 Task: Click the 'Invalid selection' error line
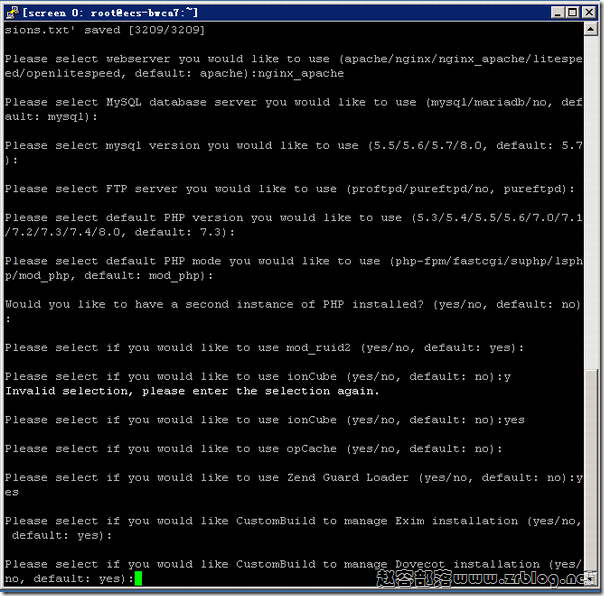pyautogui.click(x=192, y=391)
